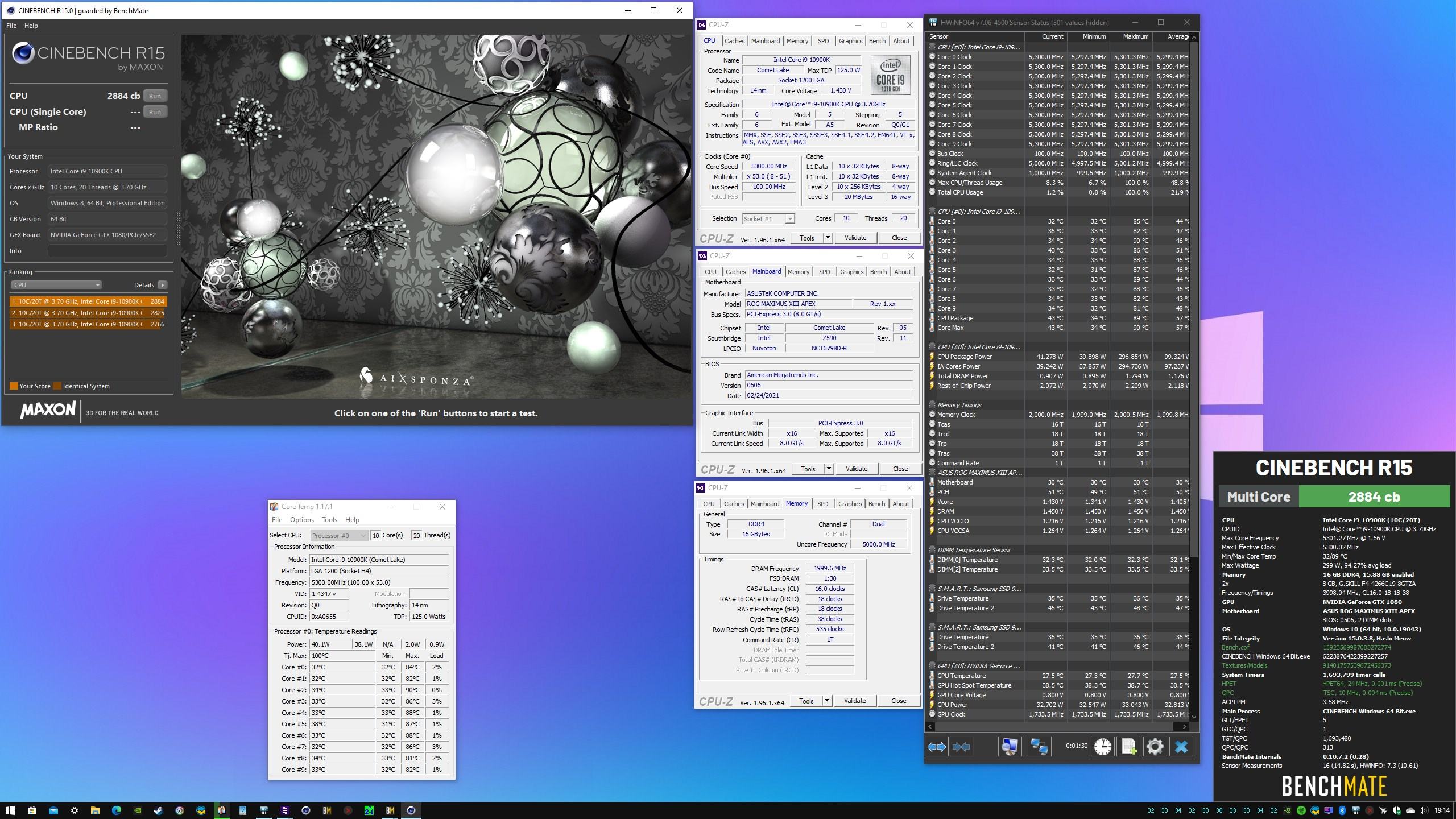
Task: Open the Help menu in Cinebench
Action: [31, 26]
